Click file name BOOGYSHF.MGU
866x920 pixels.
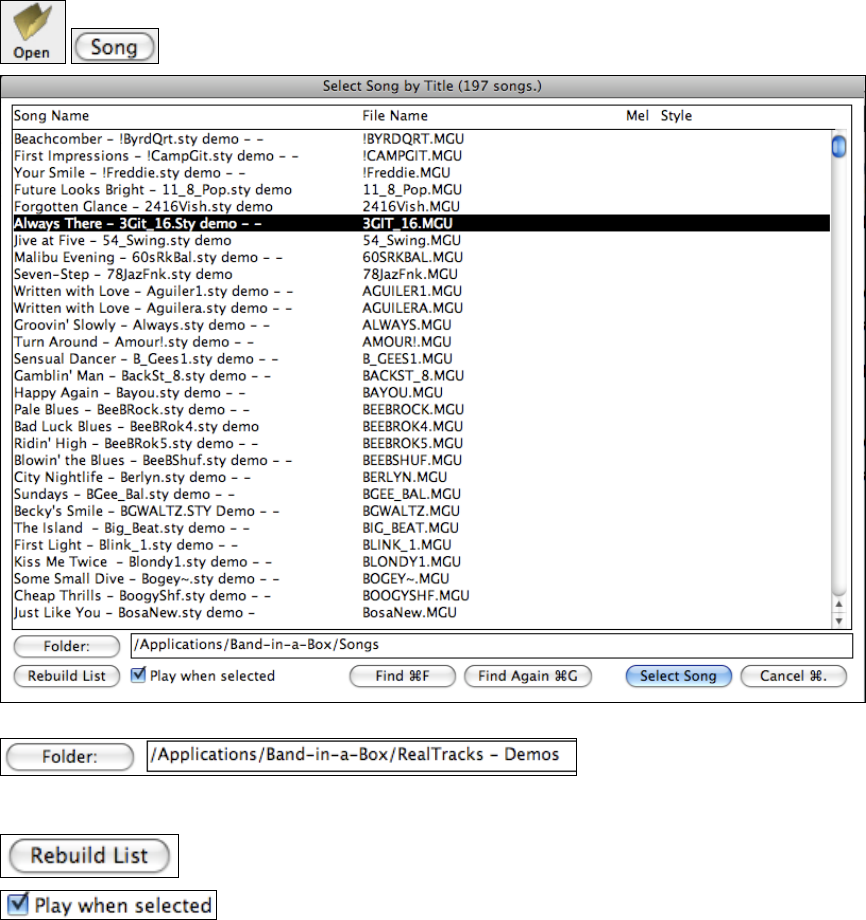[x=415, y=596]
